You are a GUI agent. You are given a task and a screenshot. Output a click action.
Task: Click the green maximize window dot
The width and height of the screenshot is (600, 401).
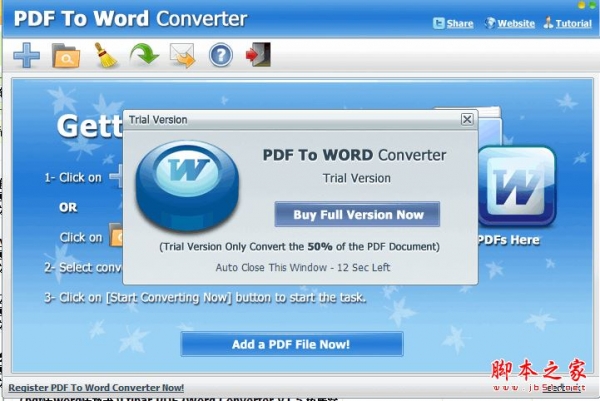(x=593, y=5)
